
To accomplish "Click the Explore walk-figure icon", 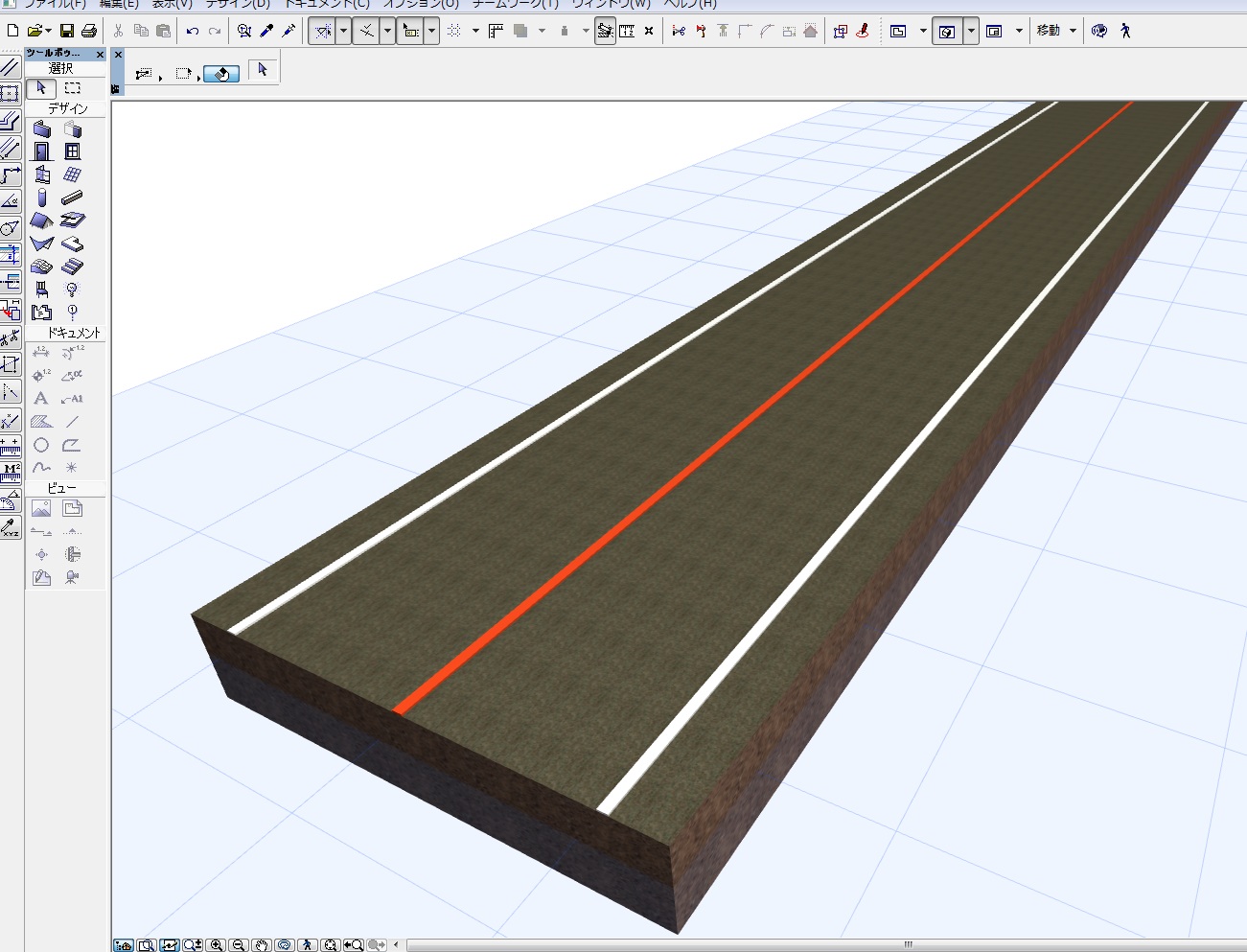I will [x=1125, y=32].
